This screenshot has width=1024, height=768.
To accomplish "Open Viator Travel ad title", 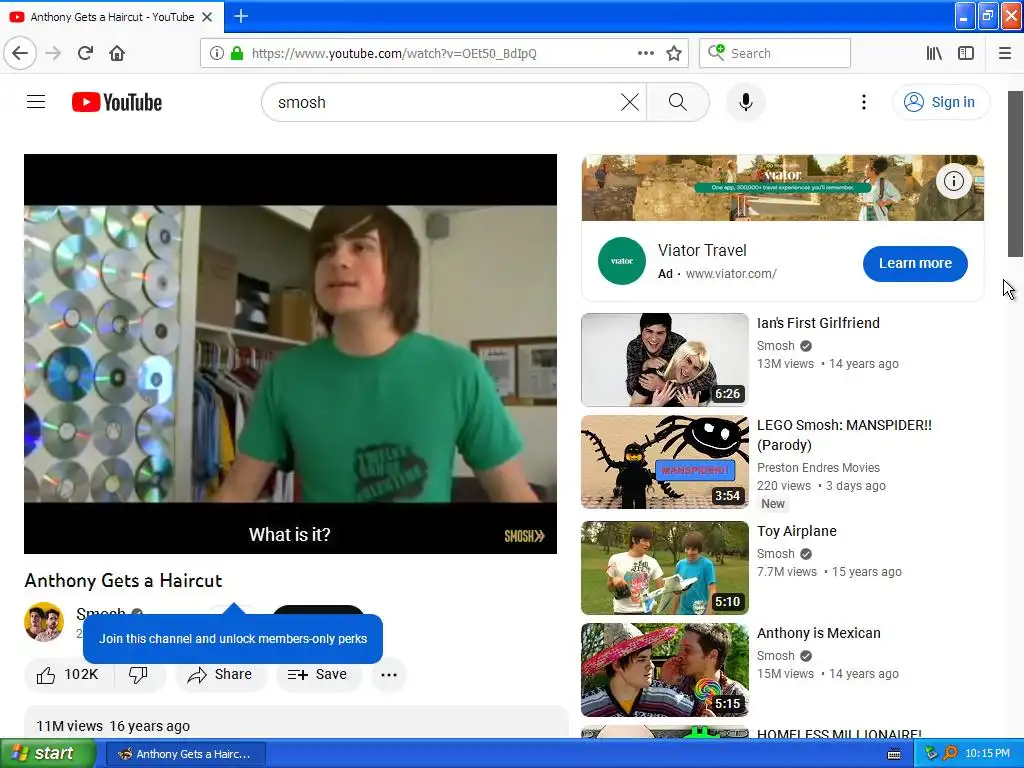I will [702, 250].
